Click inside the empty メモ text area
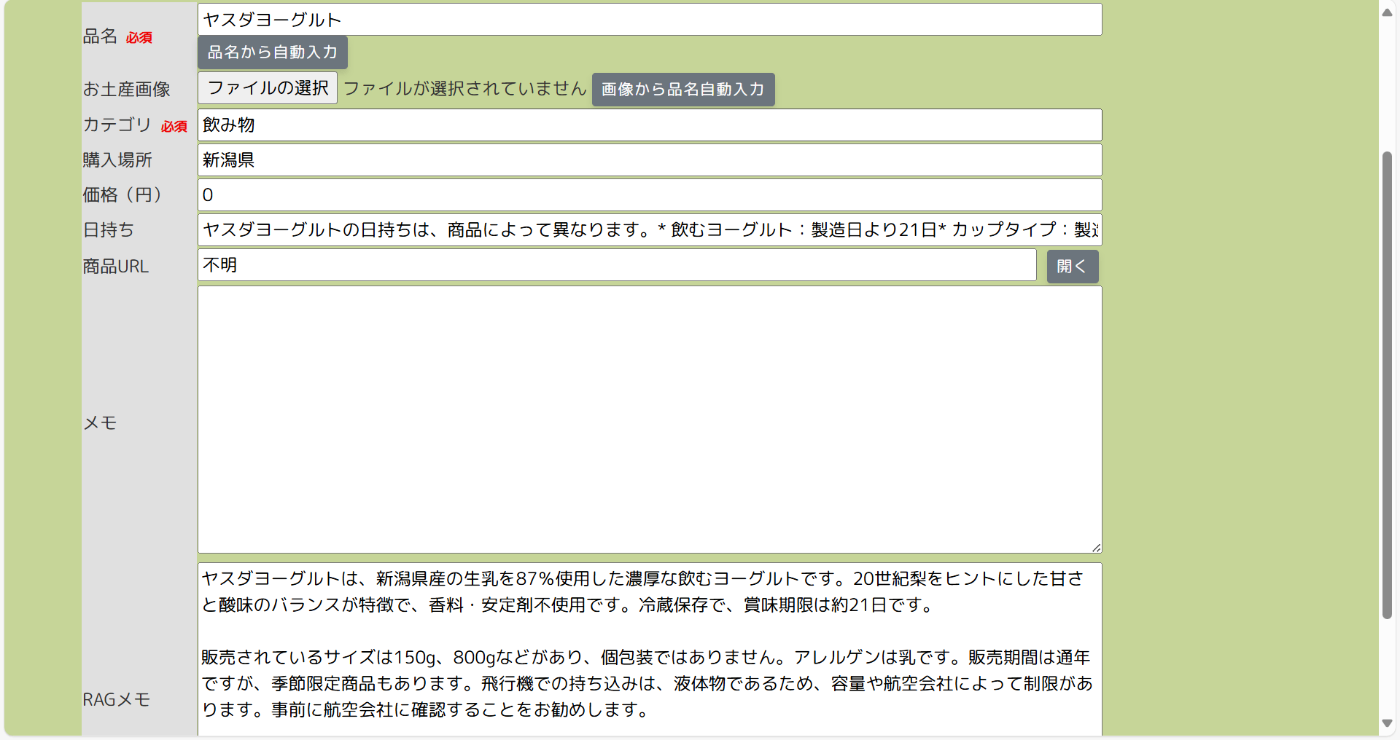1400x740 pixels. point(649,420)
